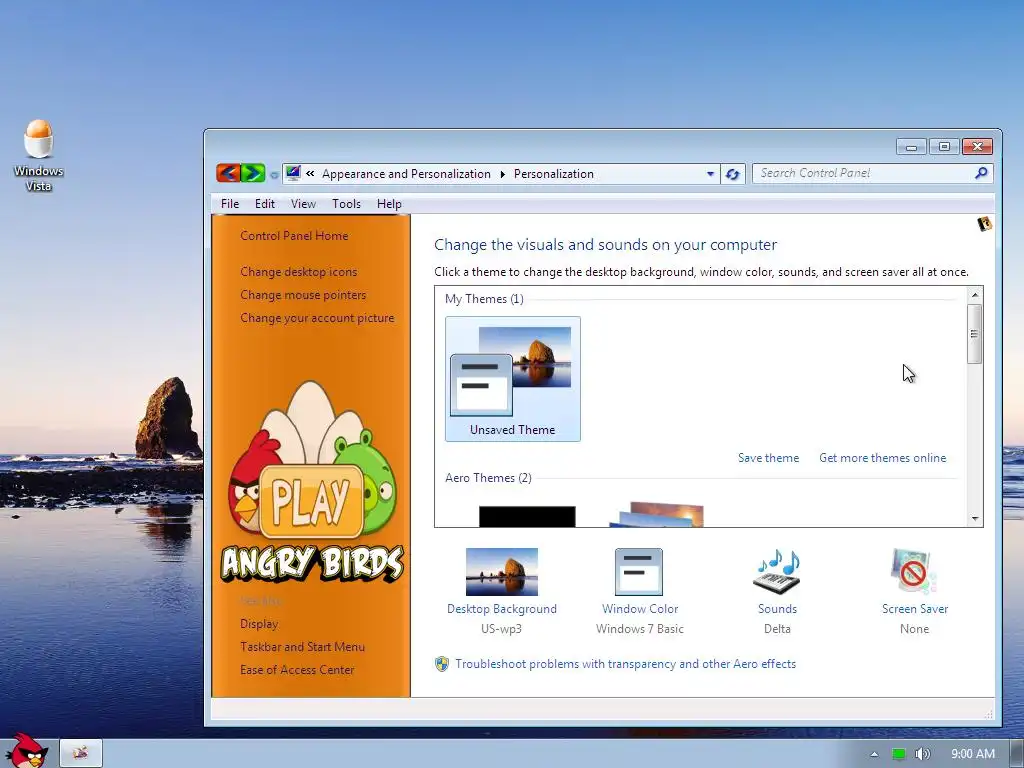Click the theme list scrollbar thumb
This screenshot has height=768, width=1024.
coord(974,334)
